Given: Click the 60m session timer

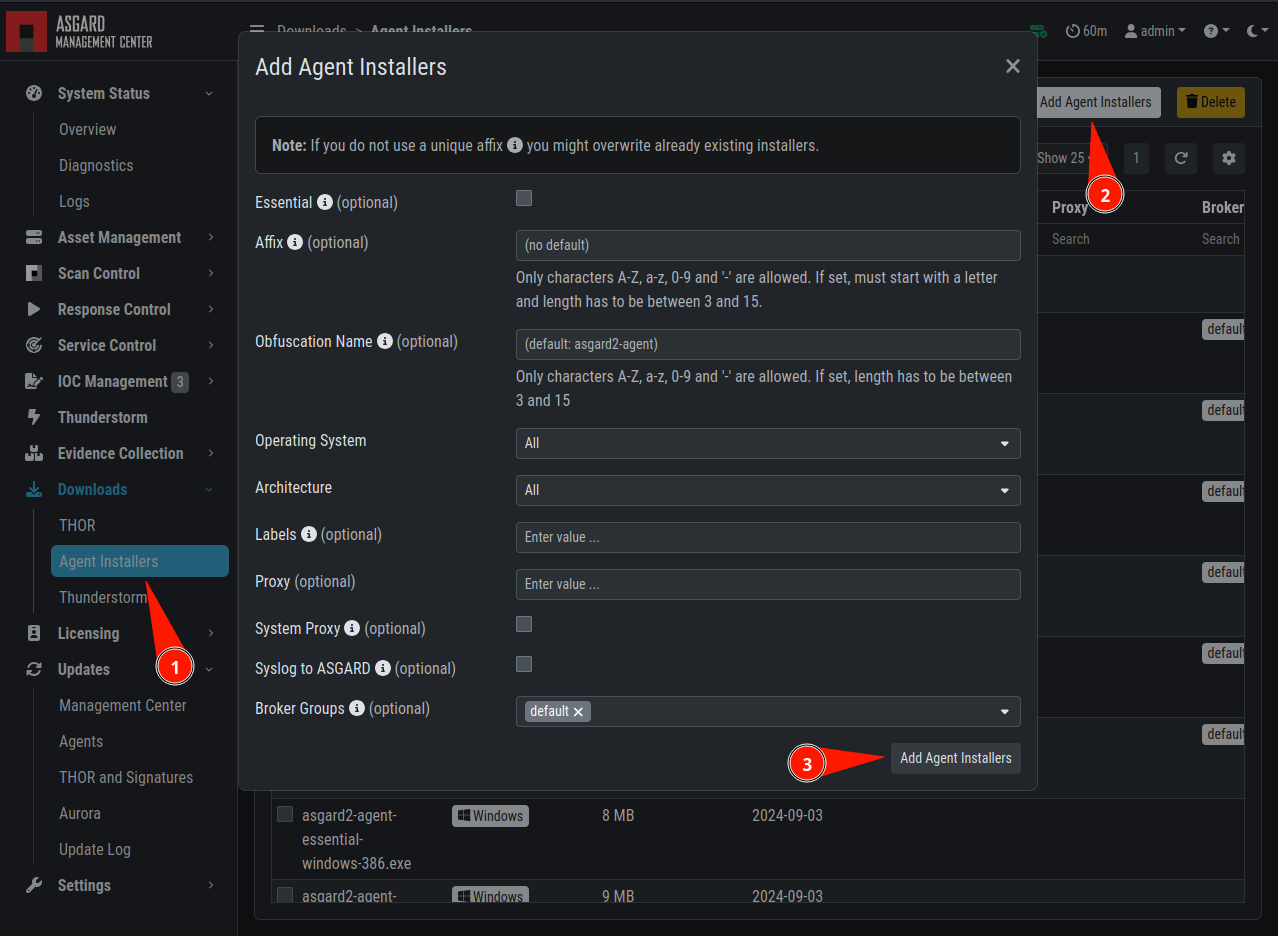Looking at the screenshot, I should click(1087, 31).
